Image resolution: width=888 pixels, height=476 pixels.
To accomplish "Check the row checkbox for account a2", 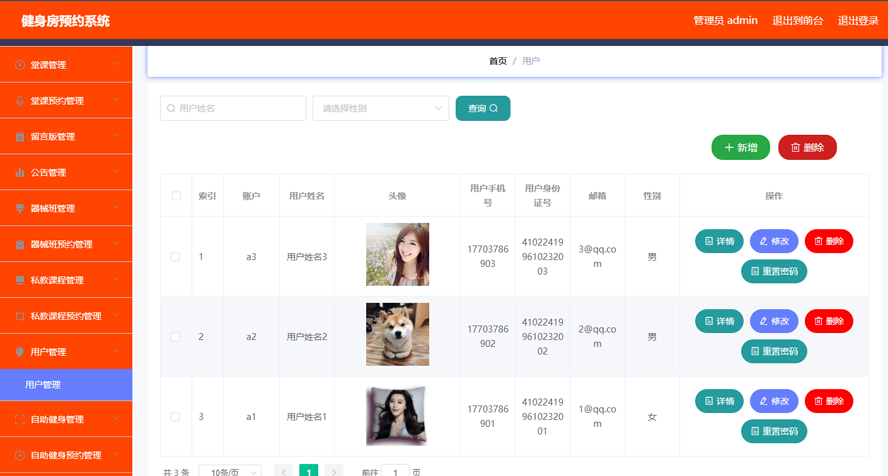I will (176, 337).
